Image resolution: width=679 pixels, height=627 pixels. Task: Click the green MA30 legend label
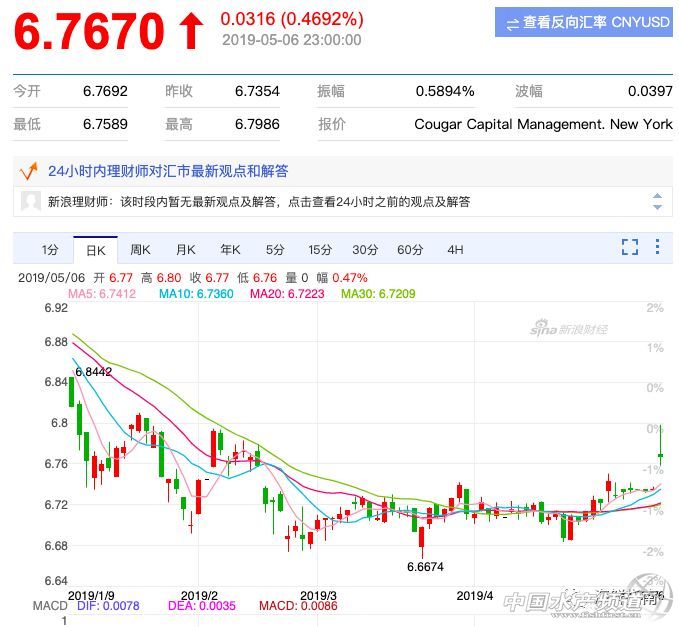tap(378, 294)
